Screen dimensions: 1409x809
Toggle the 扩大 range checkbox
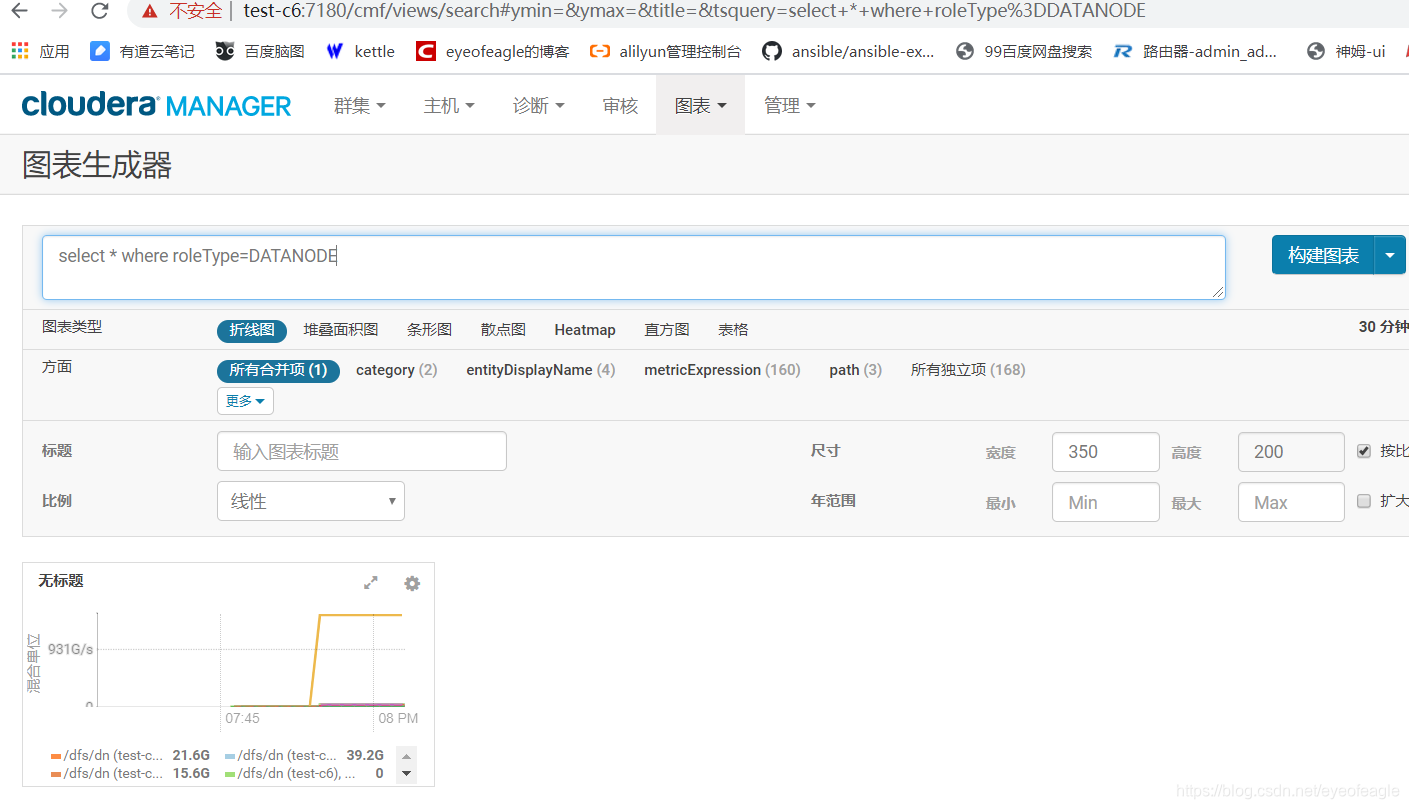1364,501
